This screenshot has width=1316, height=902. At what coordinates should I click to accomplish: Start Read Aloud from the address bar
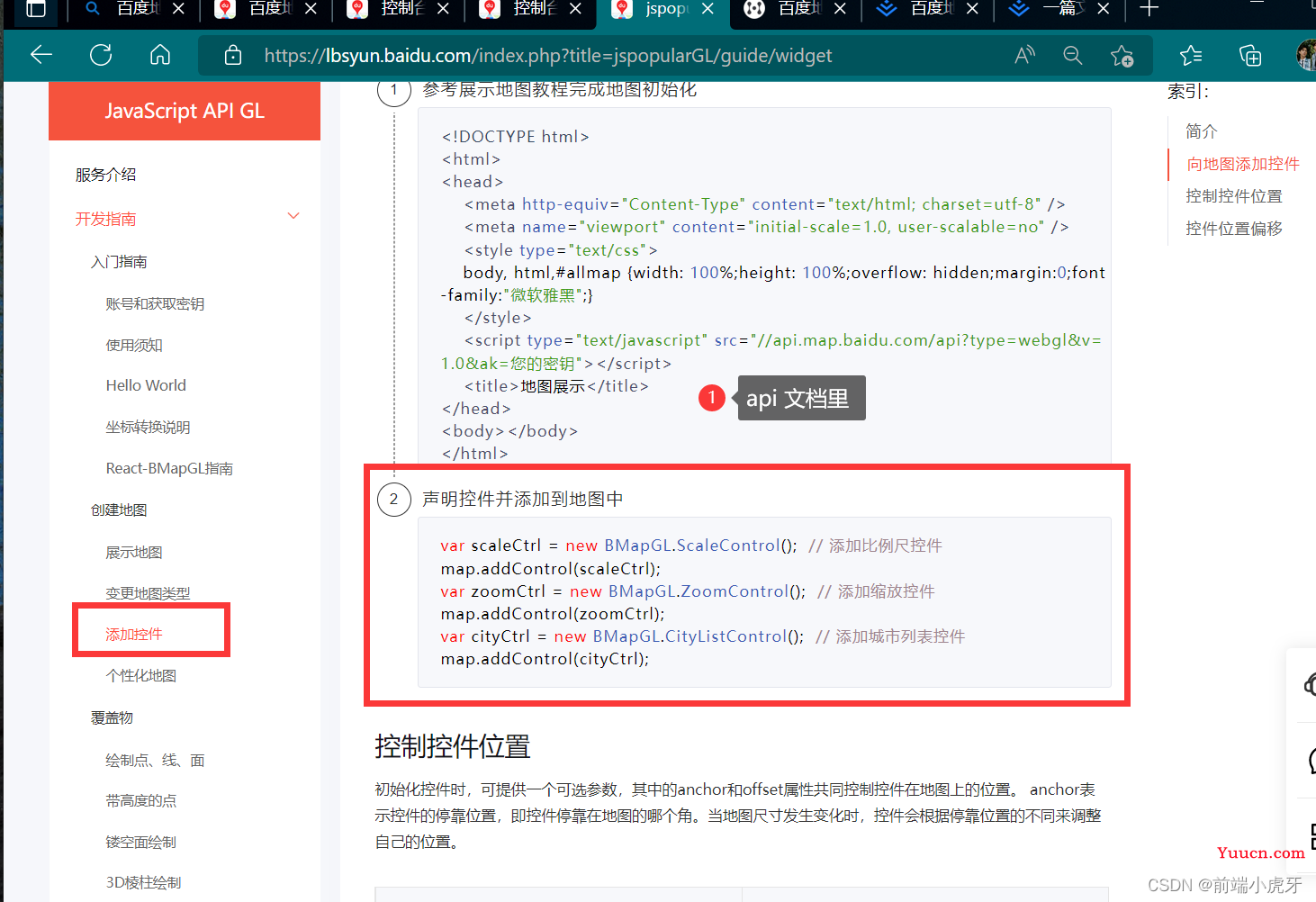point(1024,56)
